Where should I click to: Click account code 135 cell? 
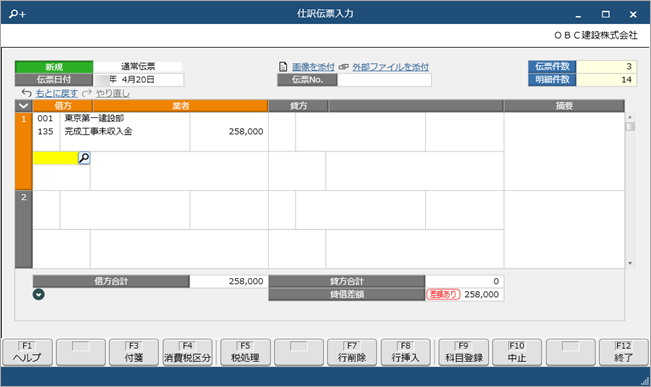pyautogui.click(x=45, y=132)
